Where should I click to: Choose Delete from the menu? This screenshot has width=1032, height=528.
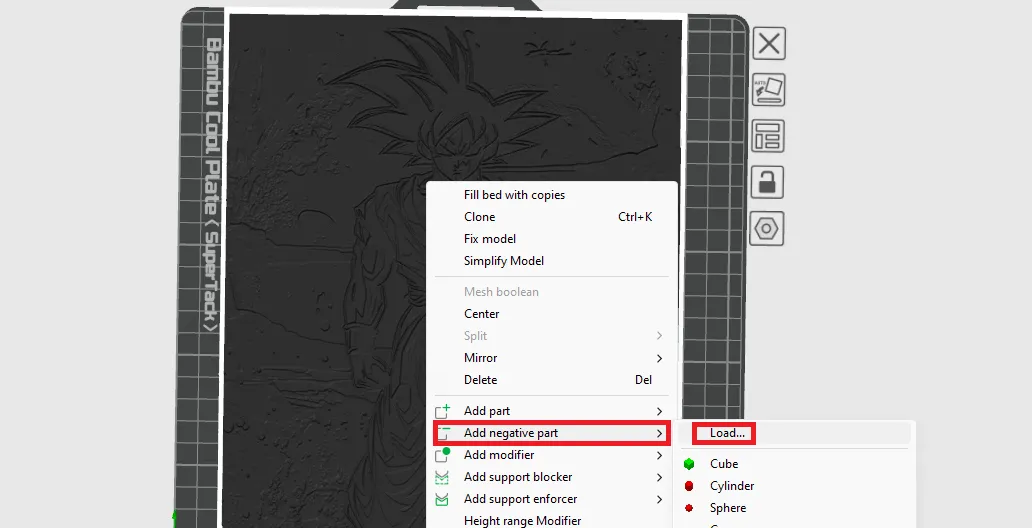click(x=480, y=380)
